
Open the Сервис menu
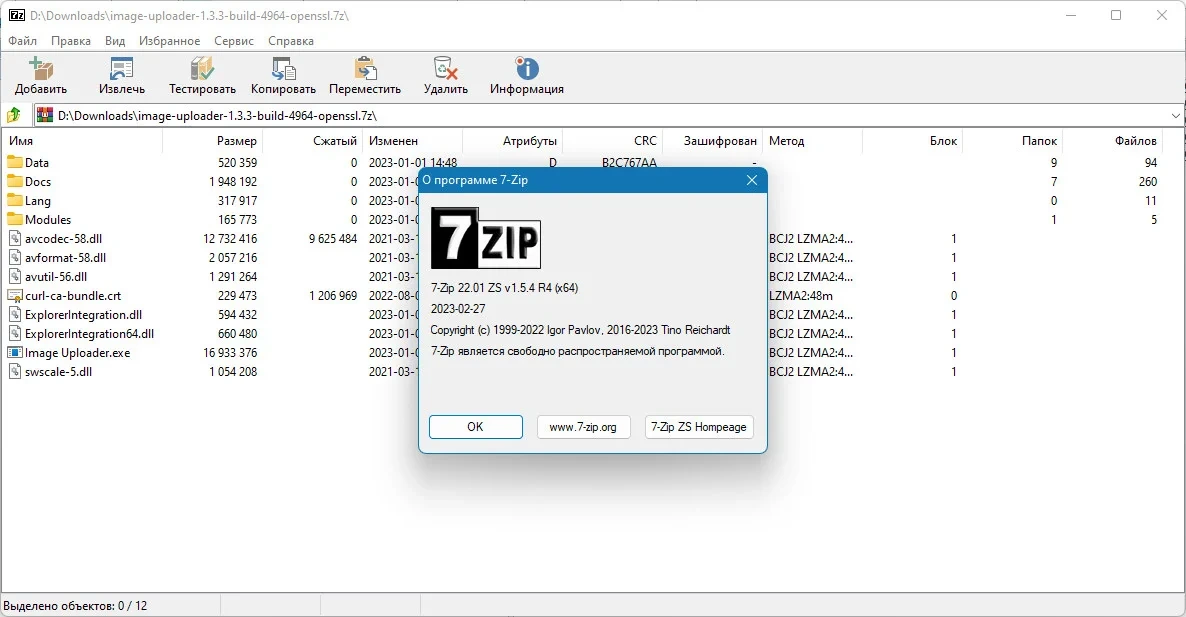234,41
